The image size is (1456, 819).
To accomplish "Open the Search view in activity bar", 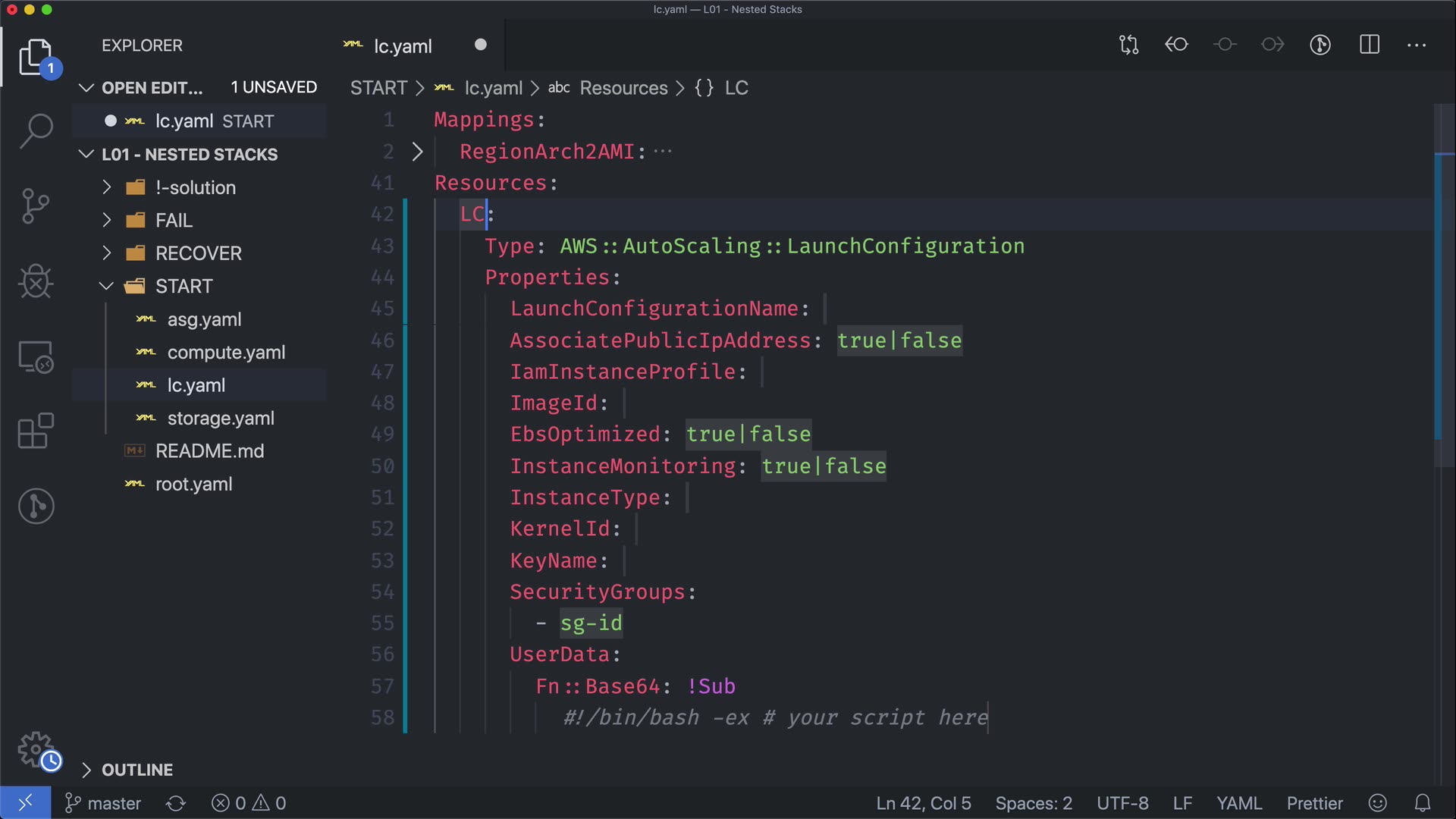I will (x=36, y=130).
